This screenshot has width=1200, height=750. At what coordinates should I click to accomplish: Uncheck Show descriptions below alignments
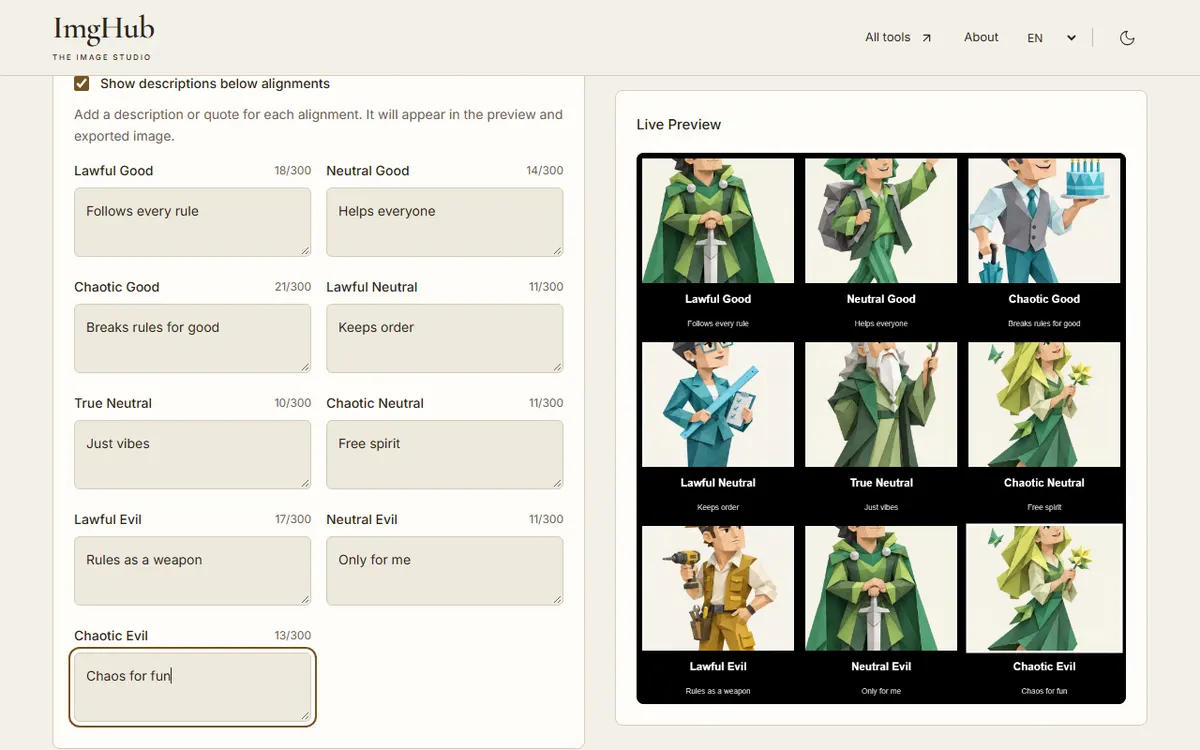(82, 84)
